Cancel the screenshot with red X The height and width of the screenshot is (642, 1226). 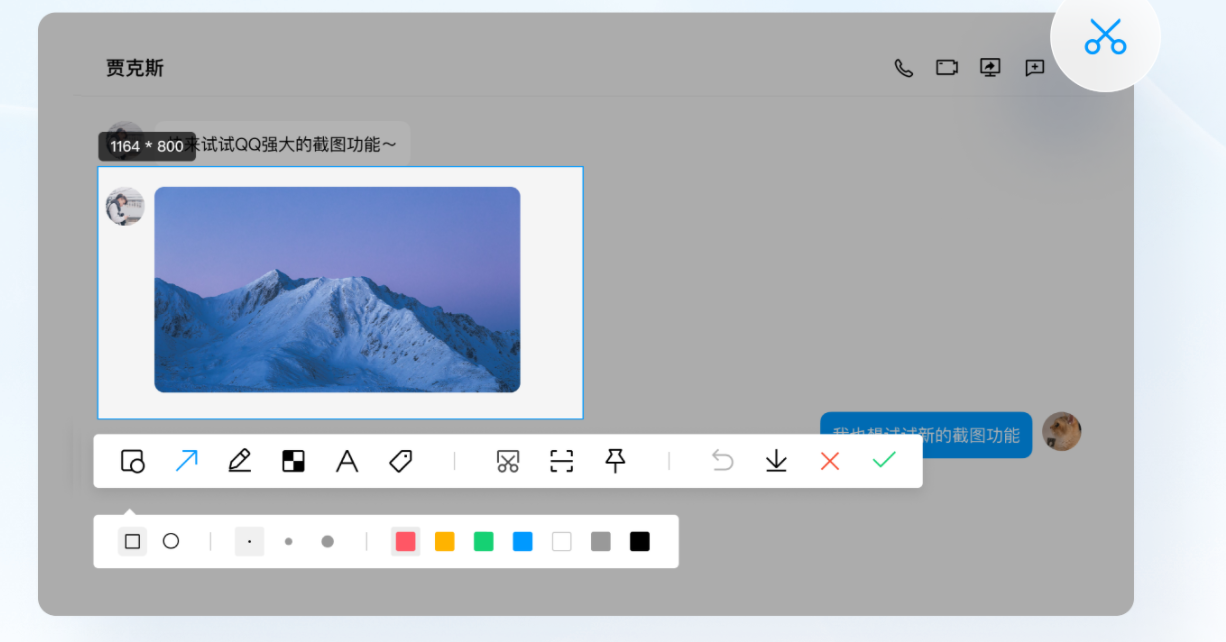pos(830,461)
